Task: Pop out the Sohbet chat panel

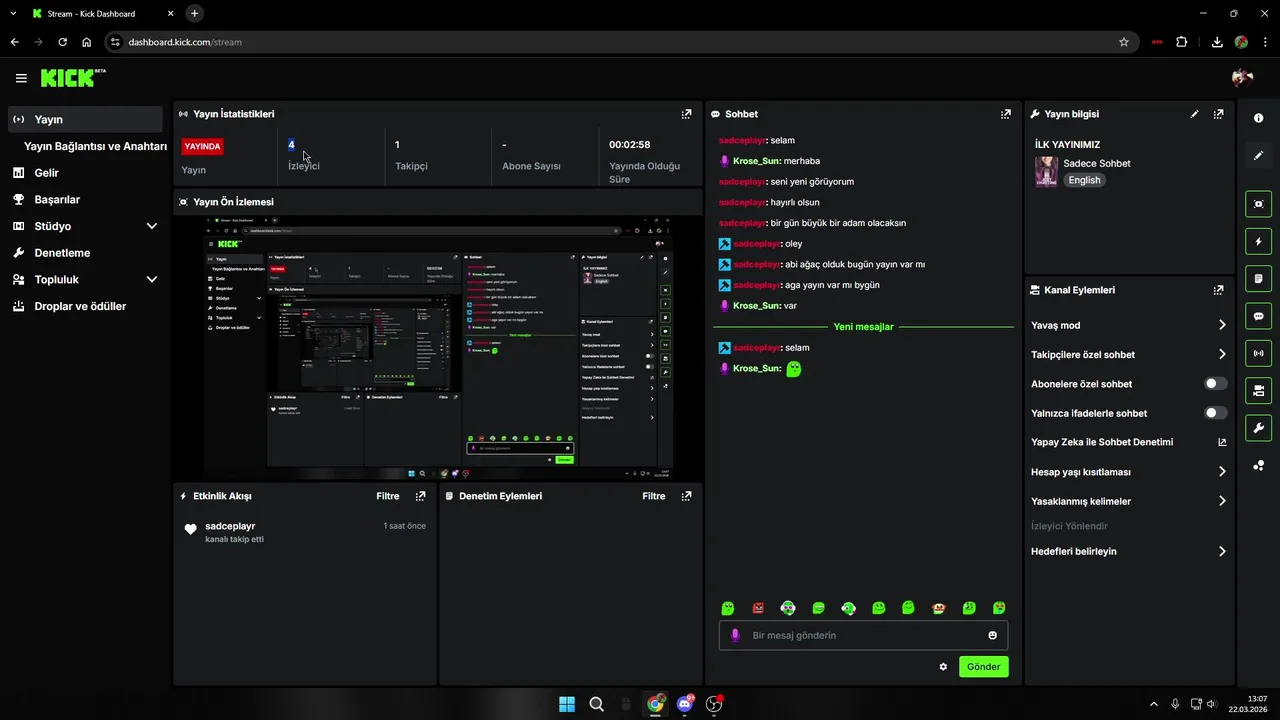Action: 1006,114
